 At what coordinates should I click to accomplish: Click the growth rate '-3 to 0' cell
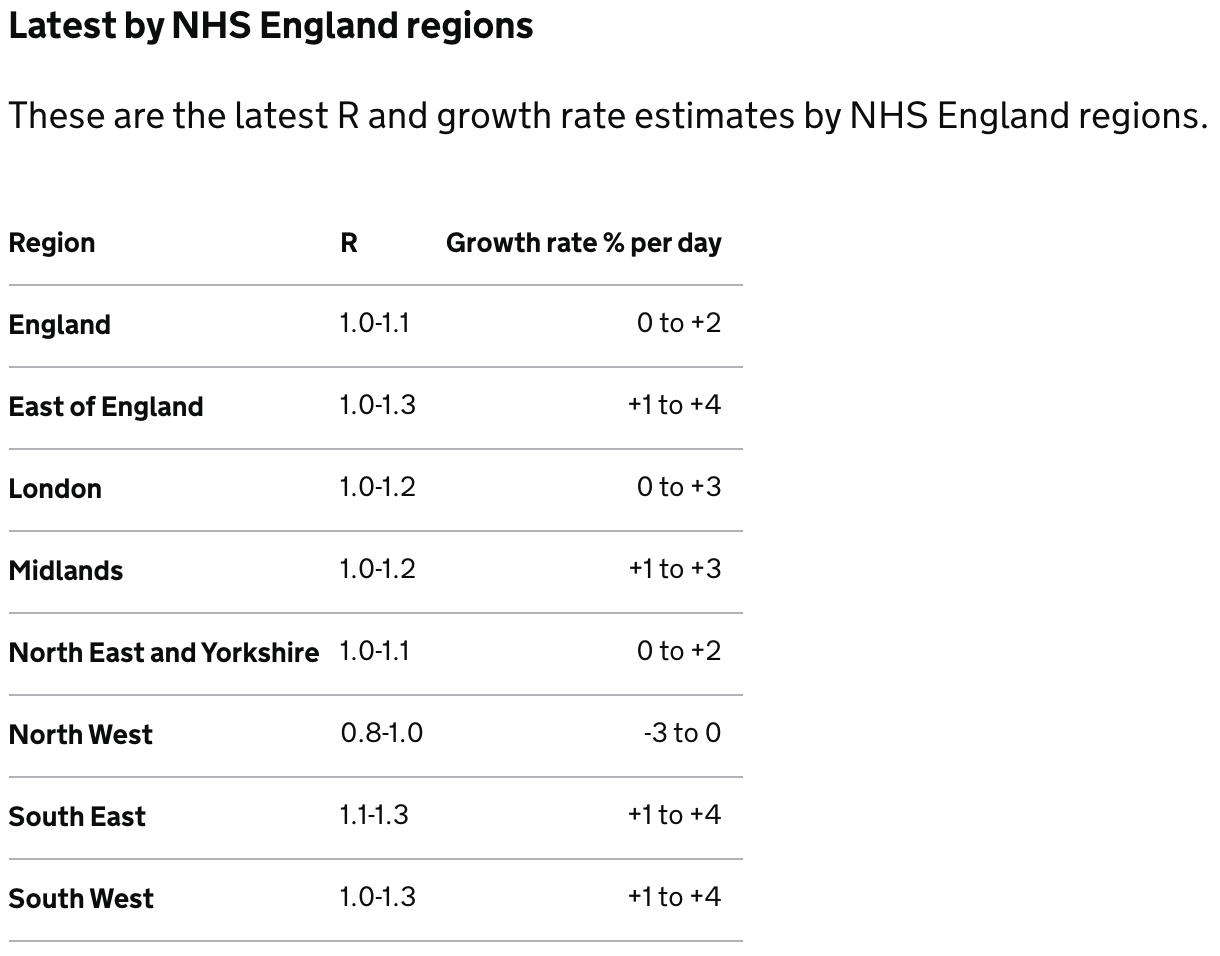(x=682, y=733)
